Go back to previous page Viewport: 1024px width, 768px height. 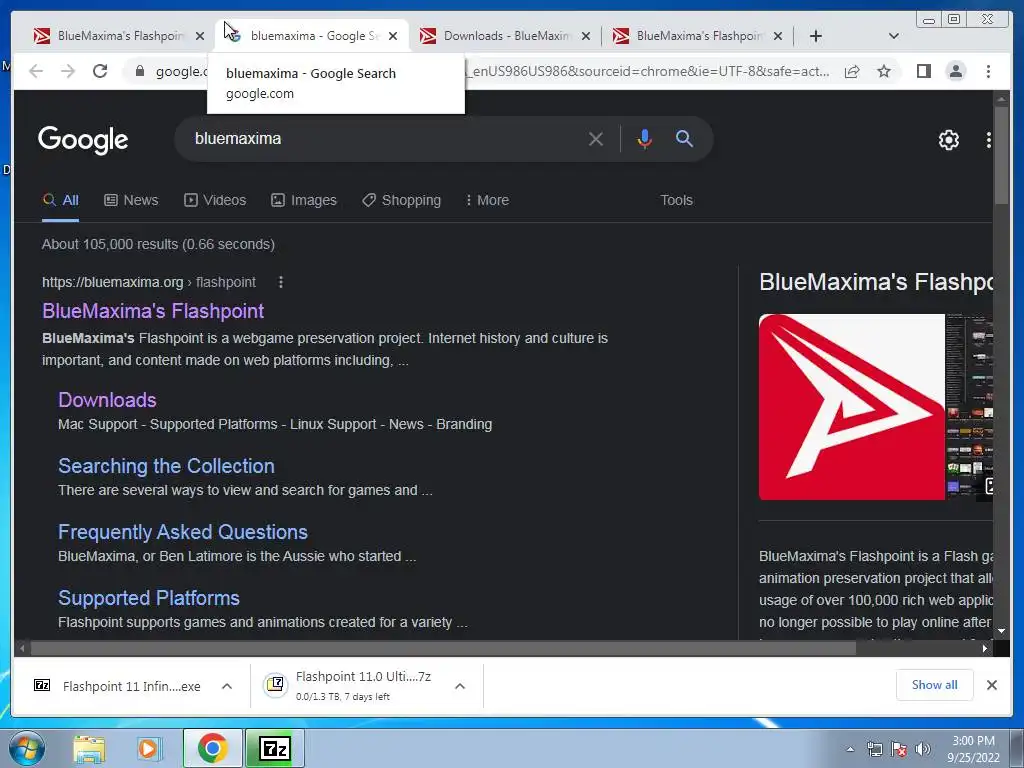tap(36, 71)
